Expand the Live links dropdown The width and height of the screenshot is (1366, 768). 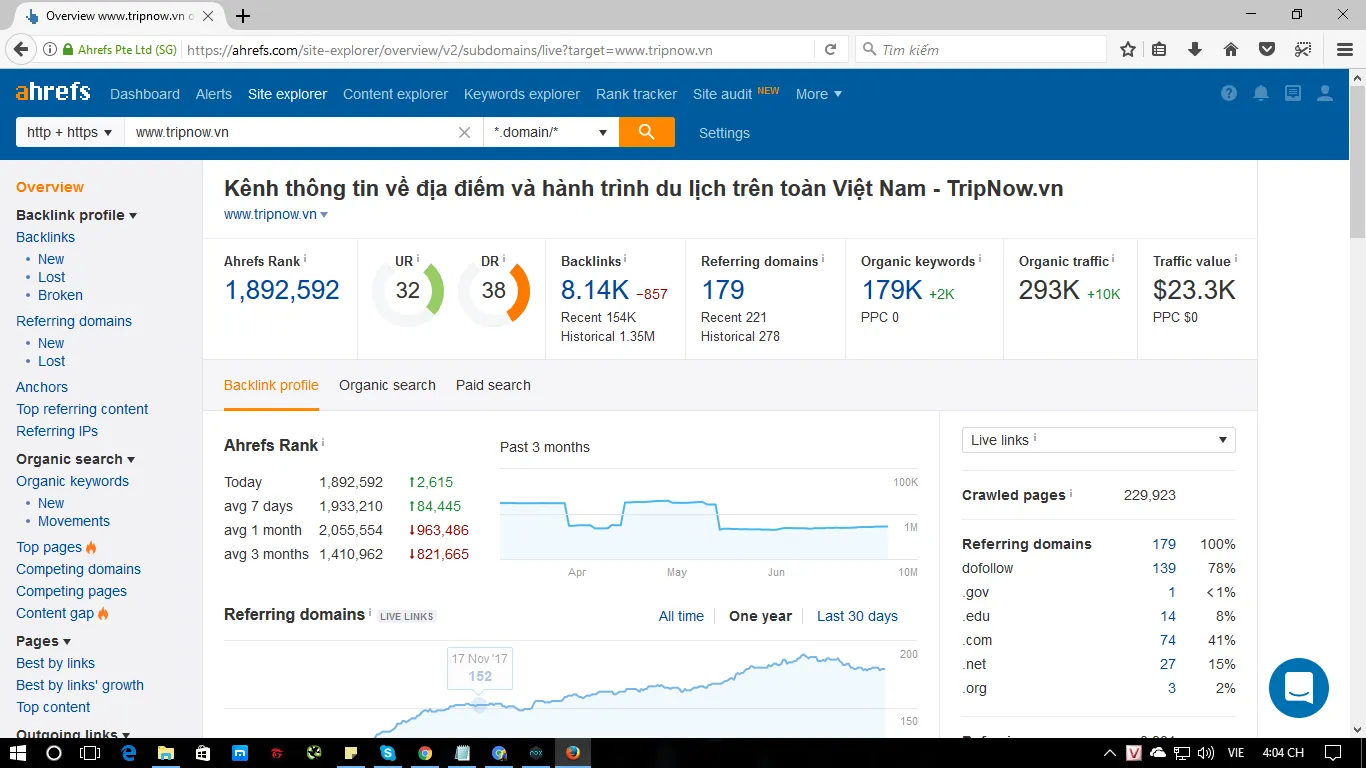click(1098, 440)
